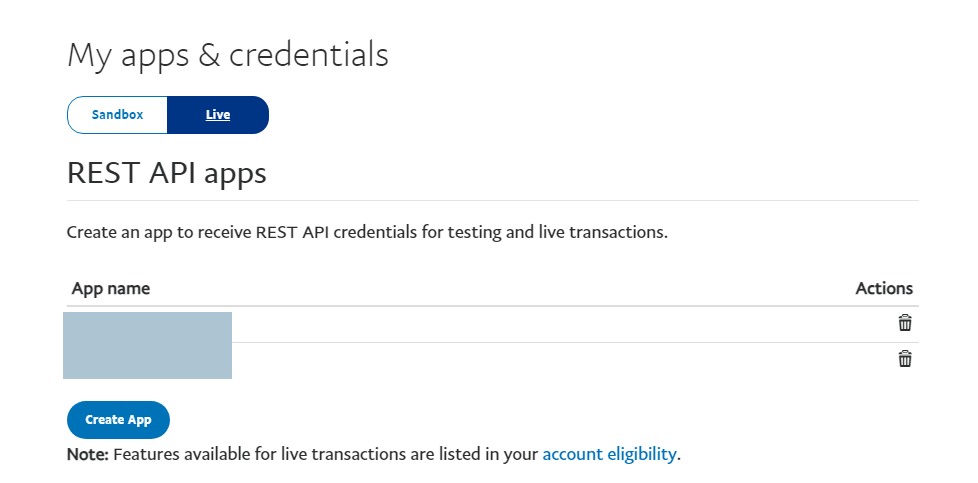Delete the first app with trash icon
This screenshot has height=483, width=978.
tap(905, 323)
